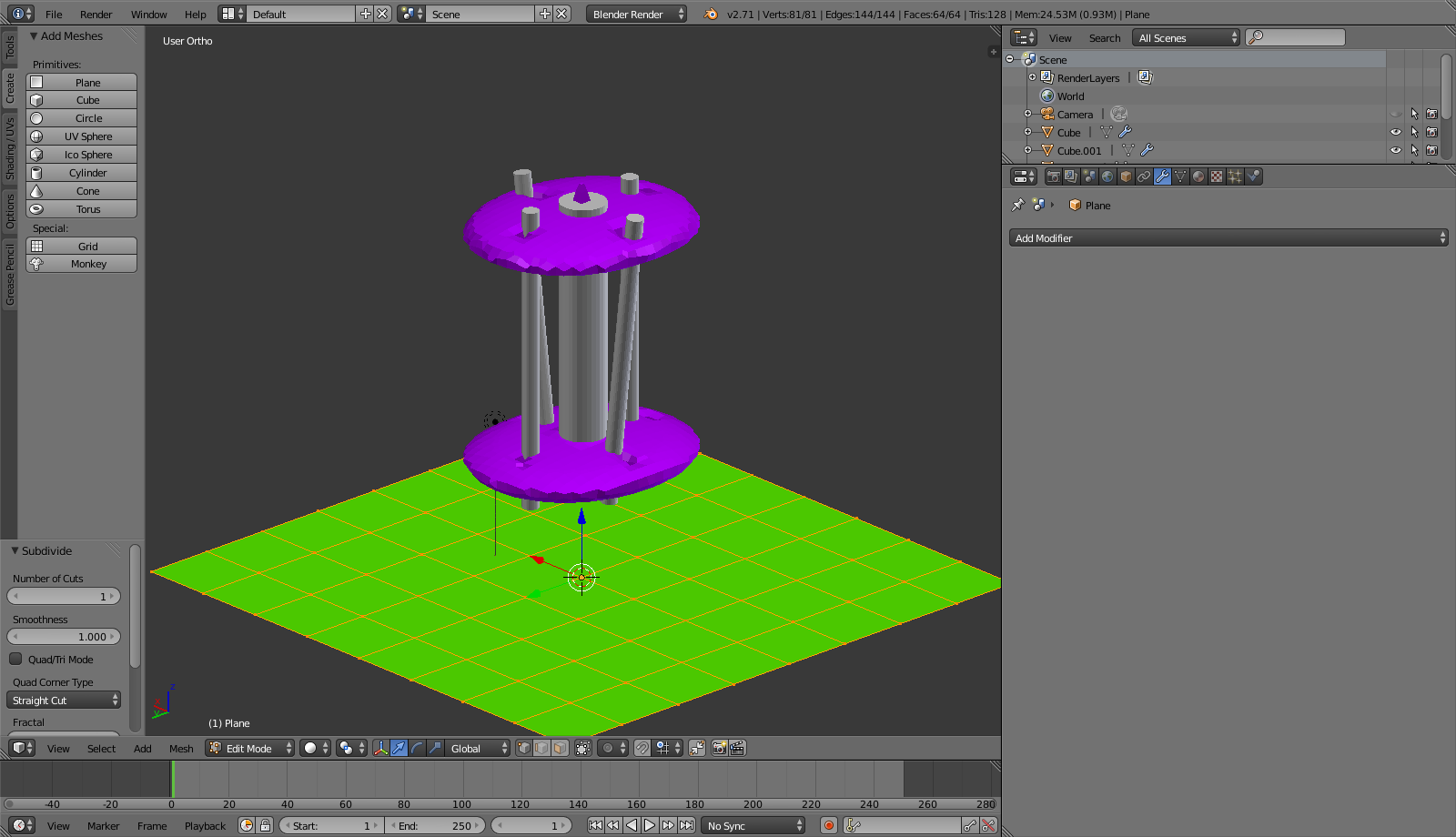This screenshot has height=837, width=1456.
Task: Open the Material properties sphere tab
Action: [x=1198, y=176]
